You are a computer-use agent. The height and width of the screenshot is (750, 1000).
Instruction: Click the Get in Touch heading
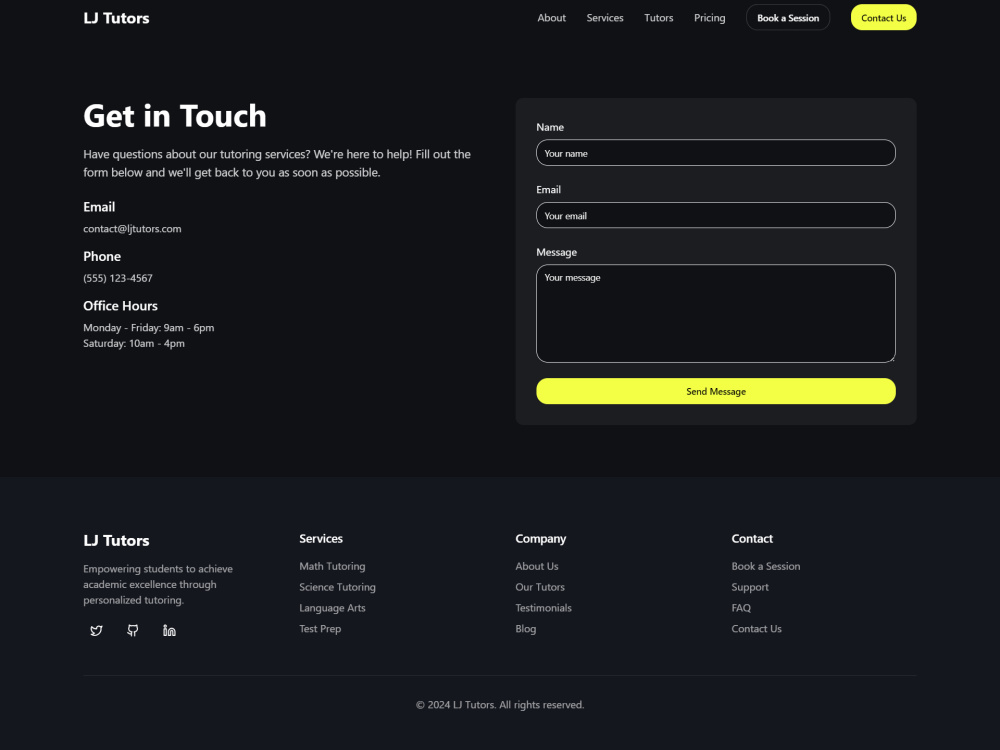click(x=175, y=116)
